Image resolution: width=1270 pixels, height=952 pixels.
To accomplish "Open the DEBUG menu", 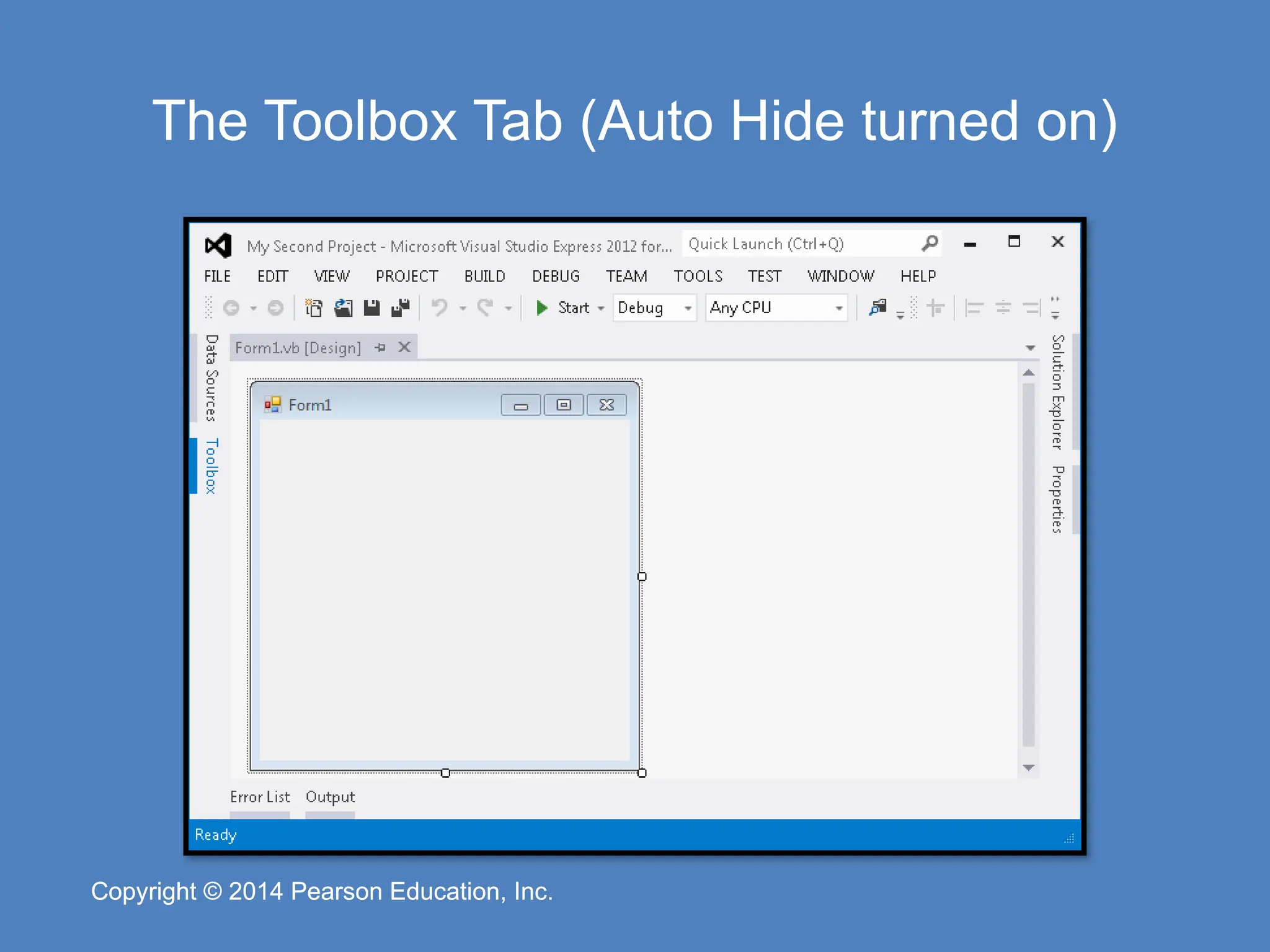I will 556,276.
